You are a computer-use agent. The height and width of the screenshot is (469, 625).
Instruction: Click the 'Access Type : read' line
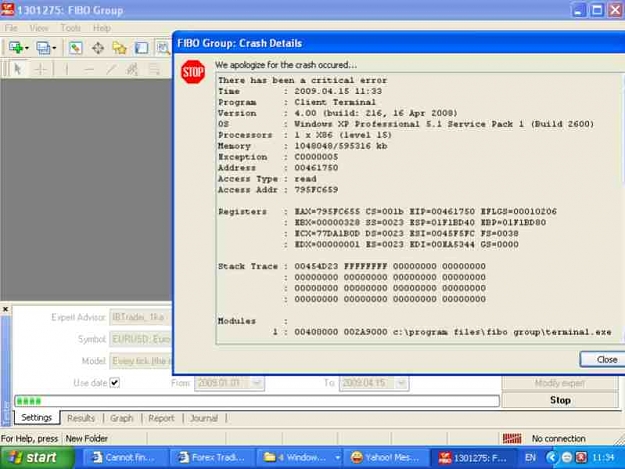point(267,179)
